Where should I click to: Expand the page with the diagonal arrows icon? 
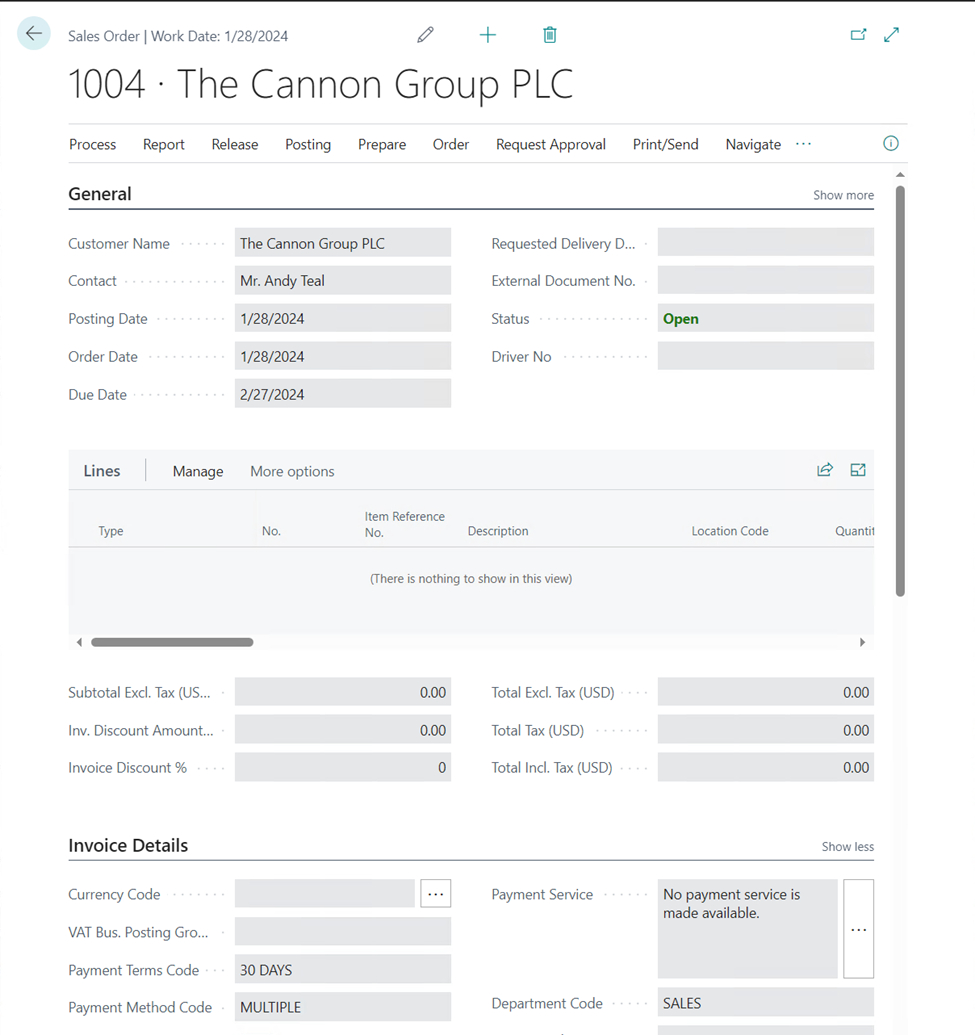pos(891,35)
